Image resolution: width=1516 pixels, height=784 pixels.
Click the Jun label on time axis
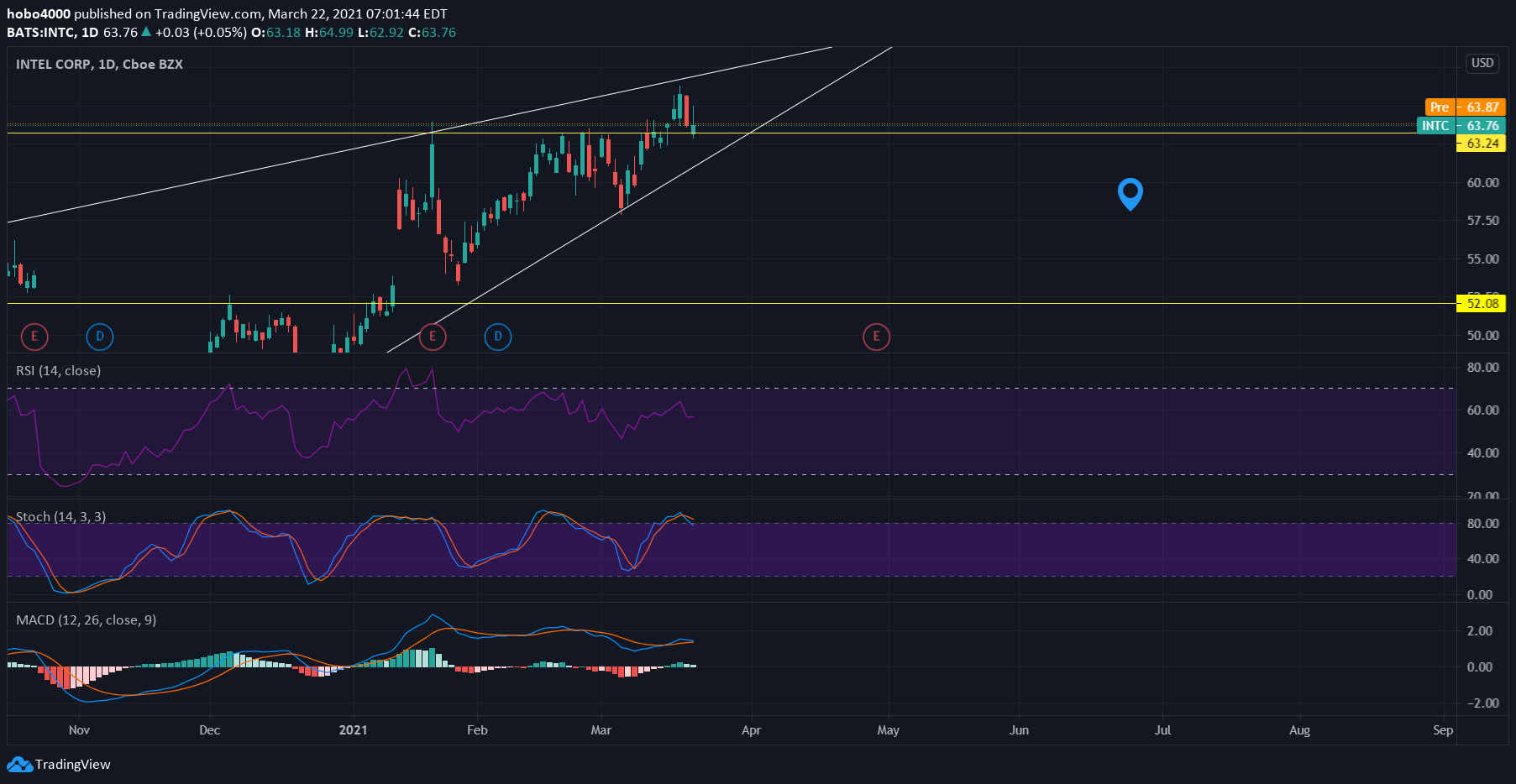[1019, 730]
